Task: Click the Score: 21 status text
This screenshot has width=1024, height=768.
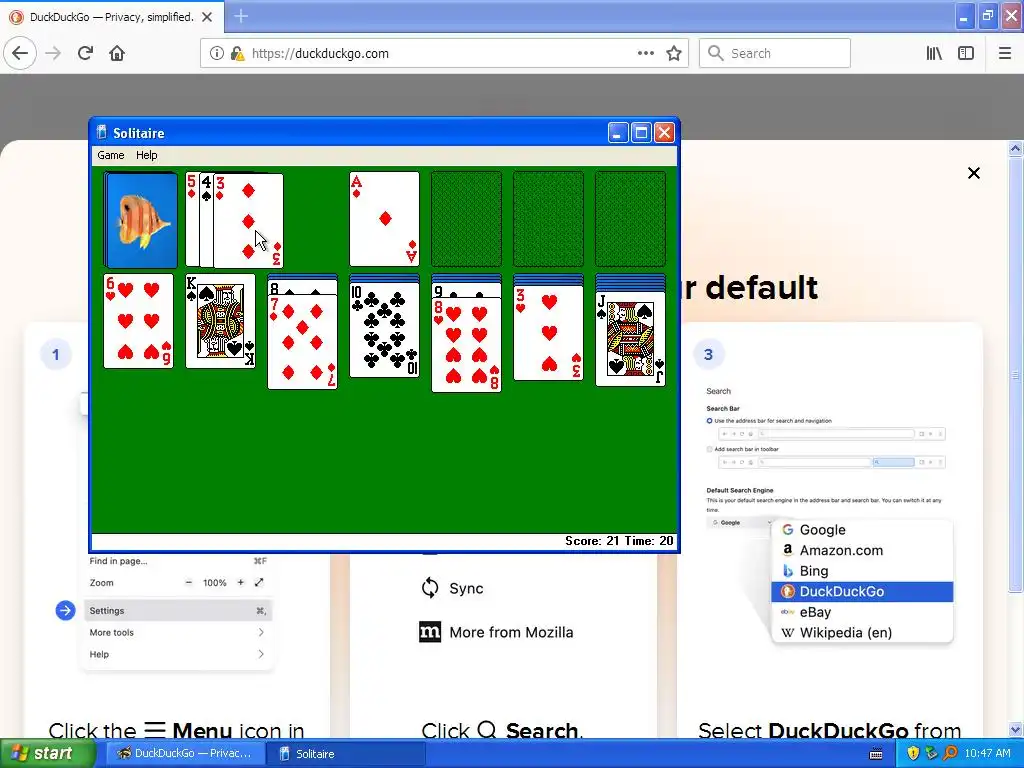Action: (592, 541)
